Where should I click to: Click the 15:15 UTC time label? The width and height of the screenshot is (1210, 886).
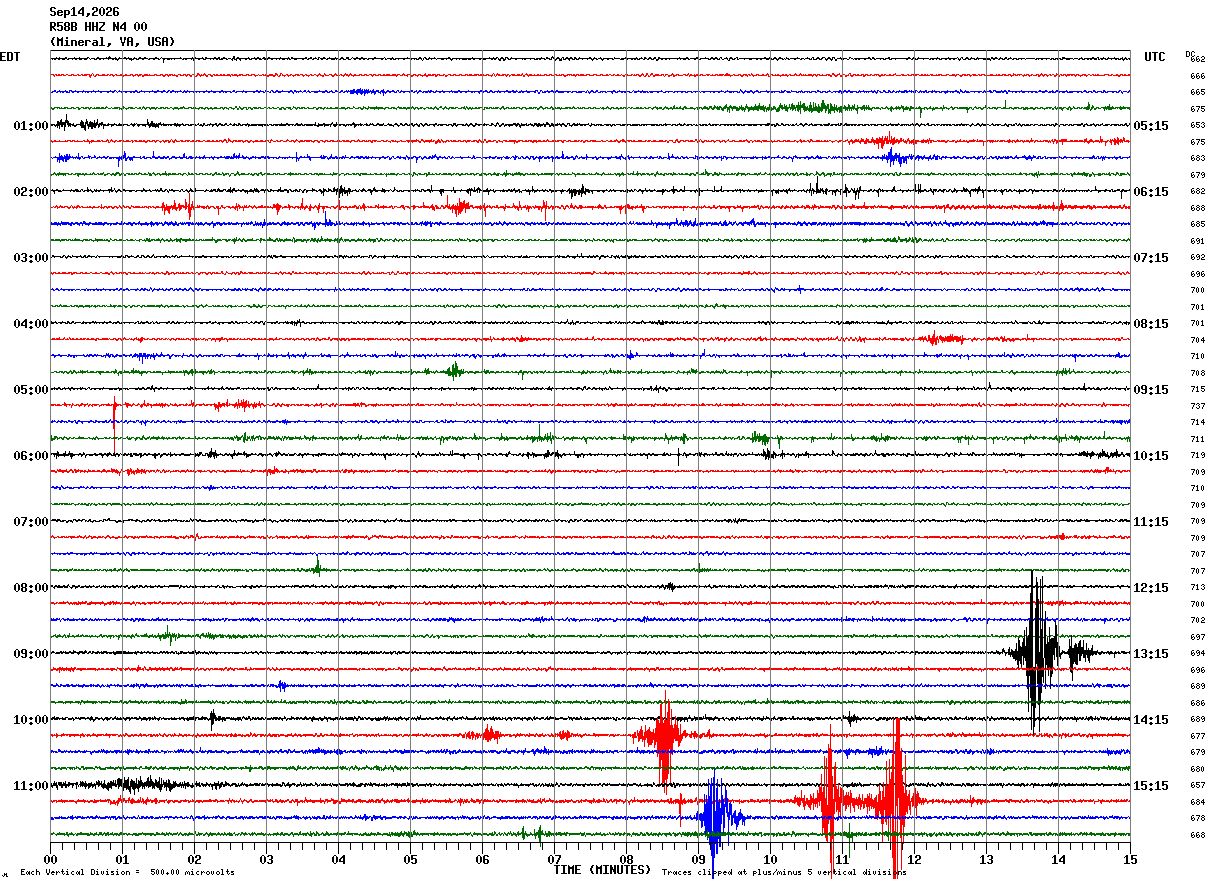click(x=1151, y=786)
